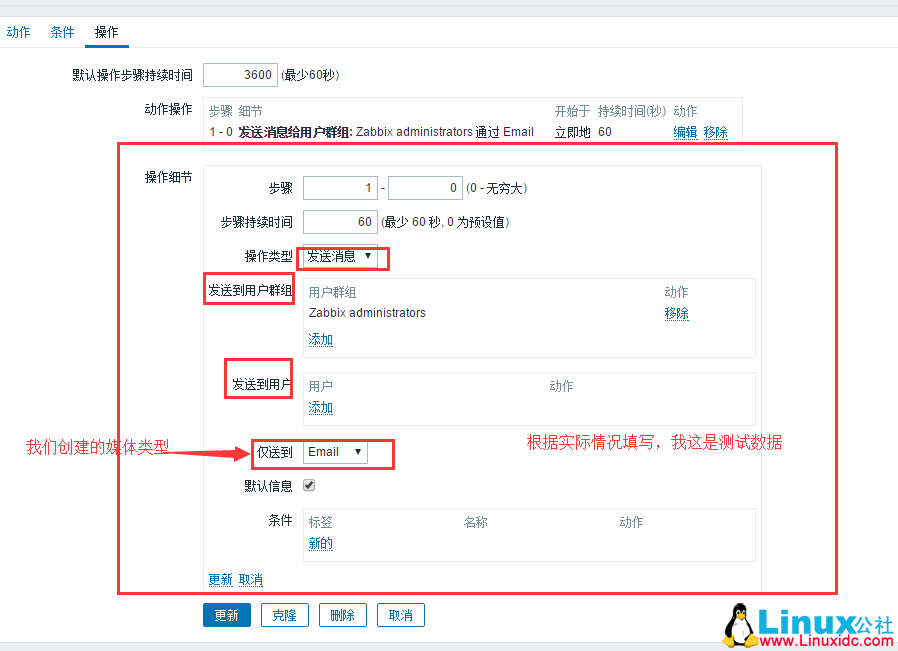The width and height of the screenshot is (898, 651).
Task: Click the 更新 link at form bottom
Action: pos(220,579)
